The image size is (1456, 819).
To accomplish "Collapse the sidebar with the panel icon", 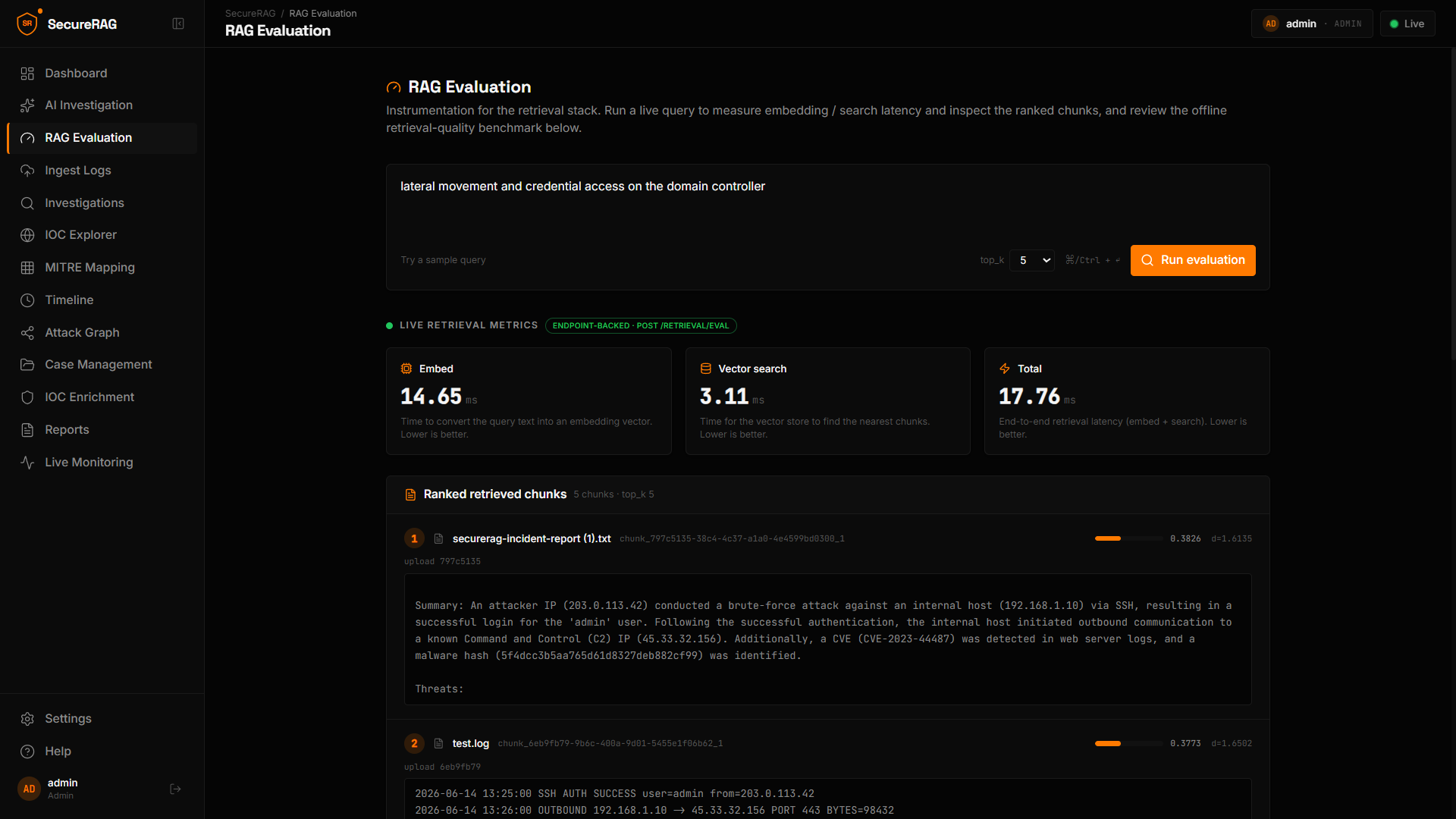I will (178, 24).
